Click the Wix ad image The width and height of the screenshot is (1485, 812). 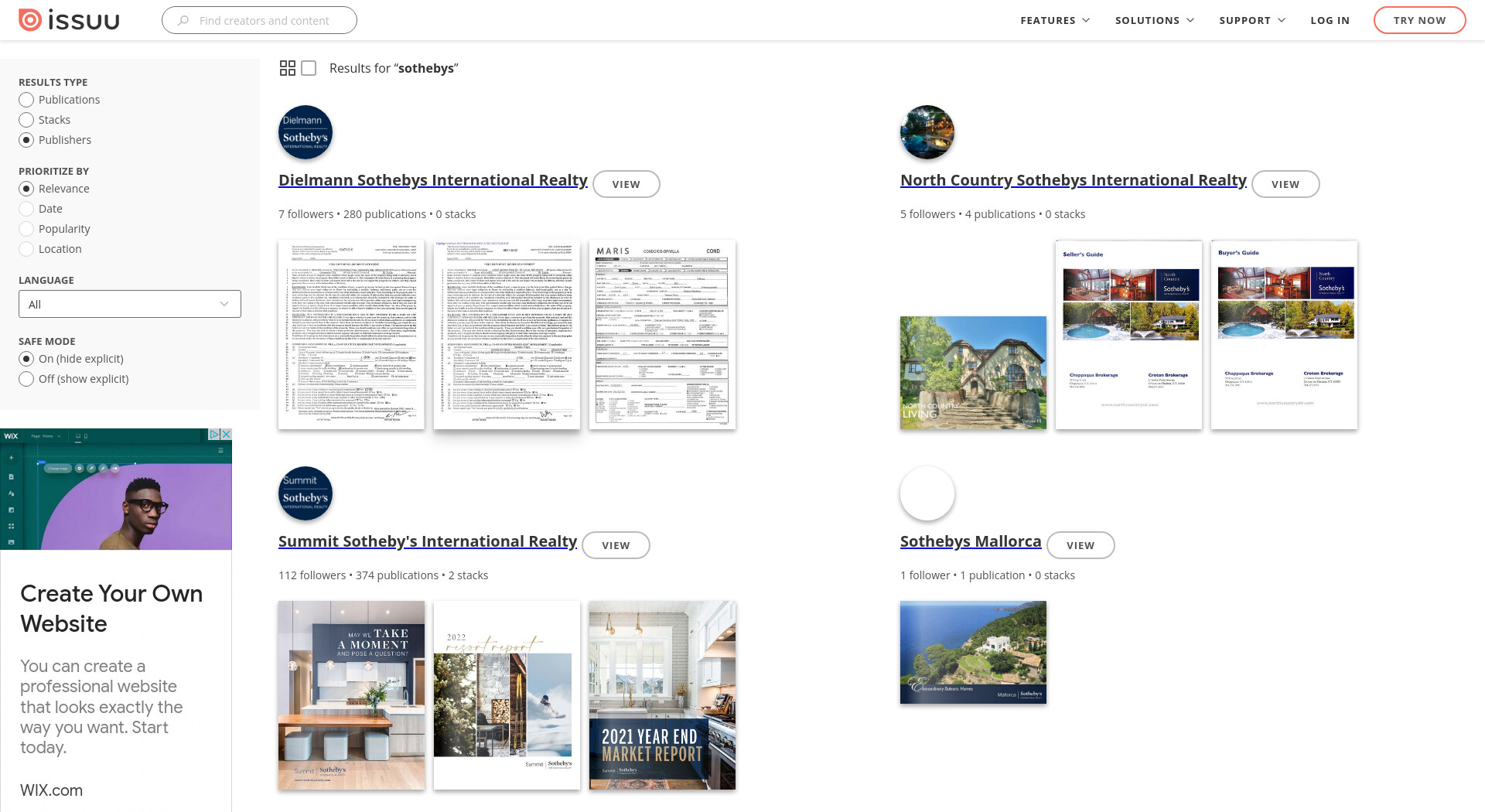point(116,490)
